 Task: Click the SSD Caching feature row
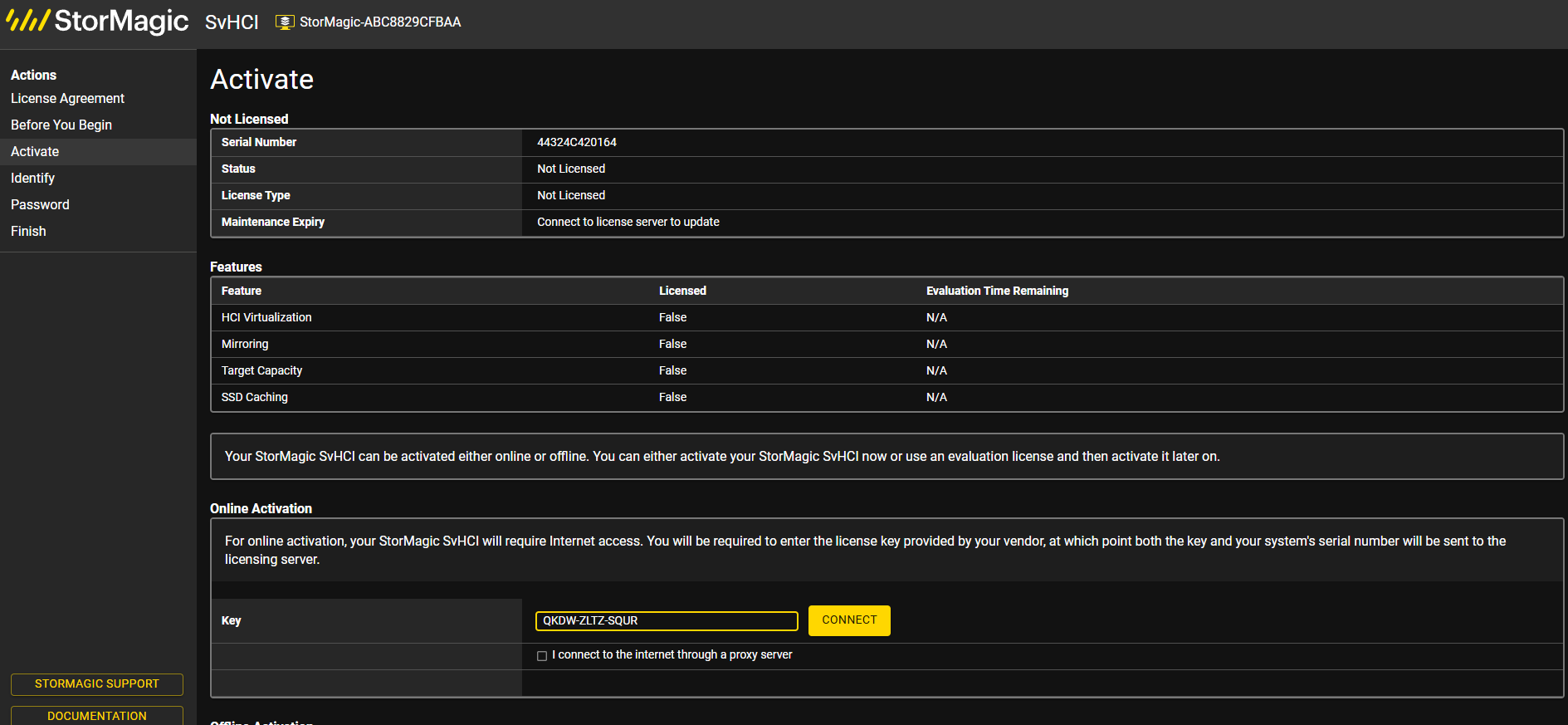(887, 397)
